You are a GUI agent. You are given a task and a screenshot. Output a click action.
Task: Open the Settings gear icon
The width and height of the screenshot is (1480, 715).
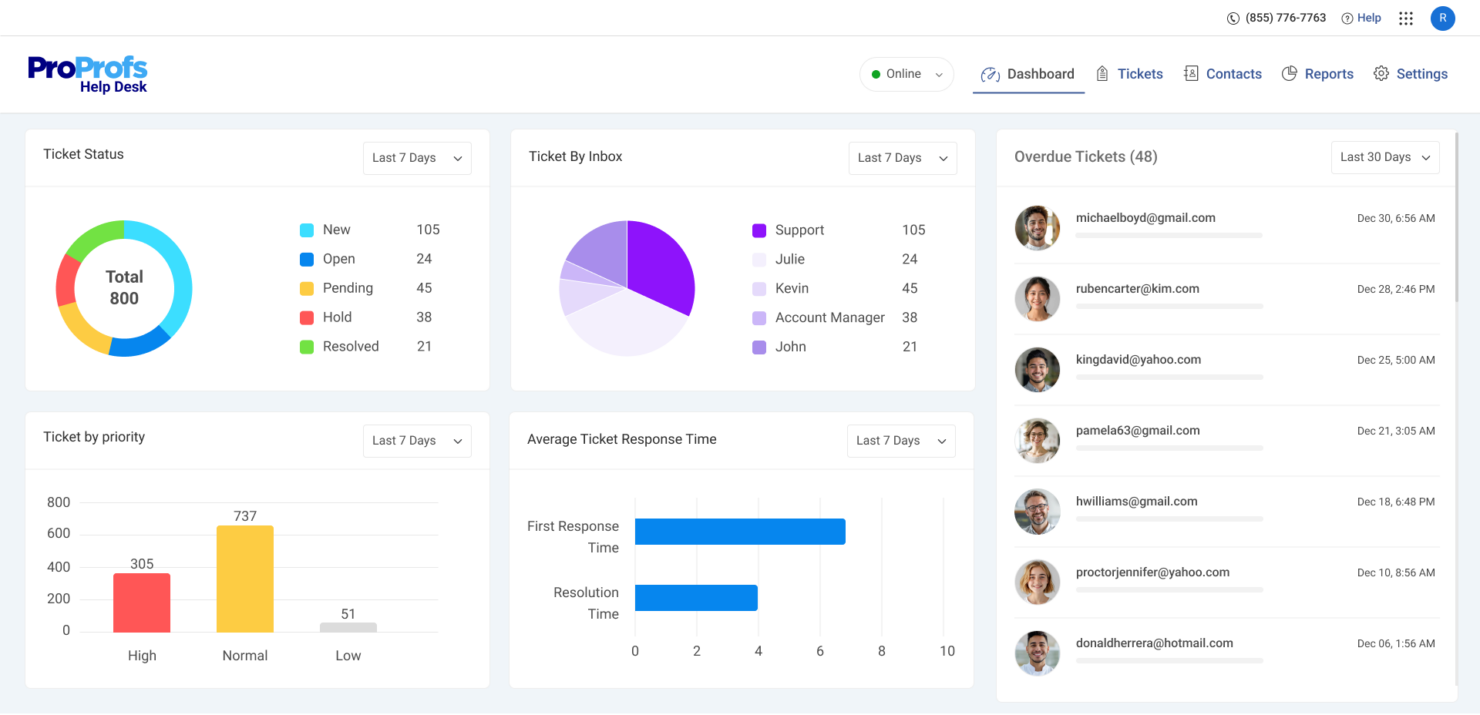[1382, 73]
